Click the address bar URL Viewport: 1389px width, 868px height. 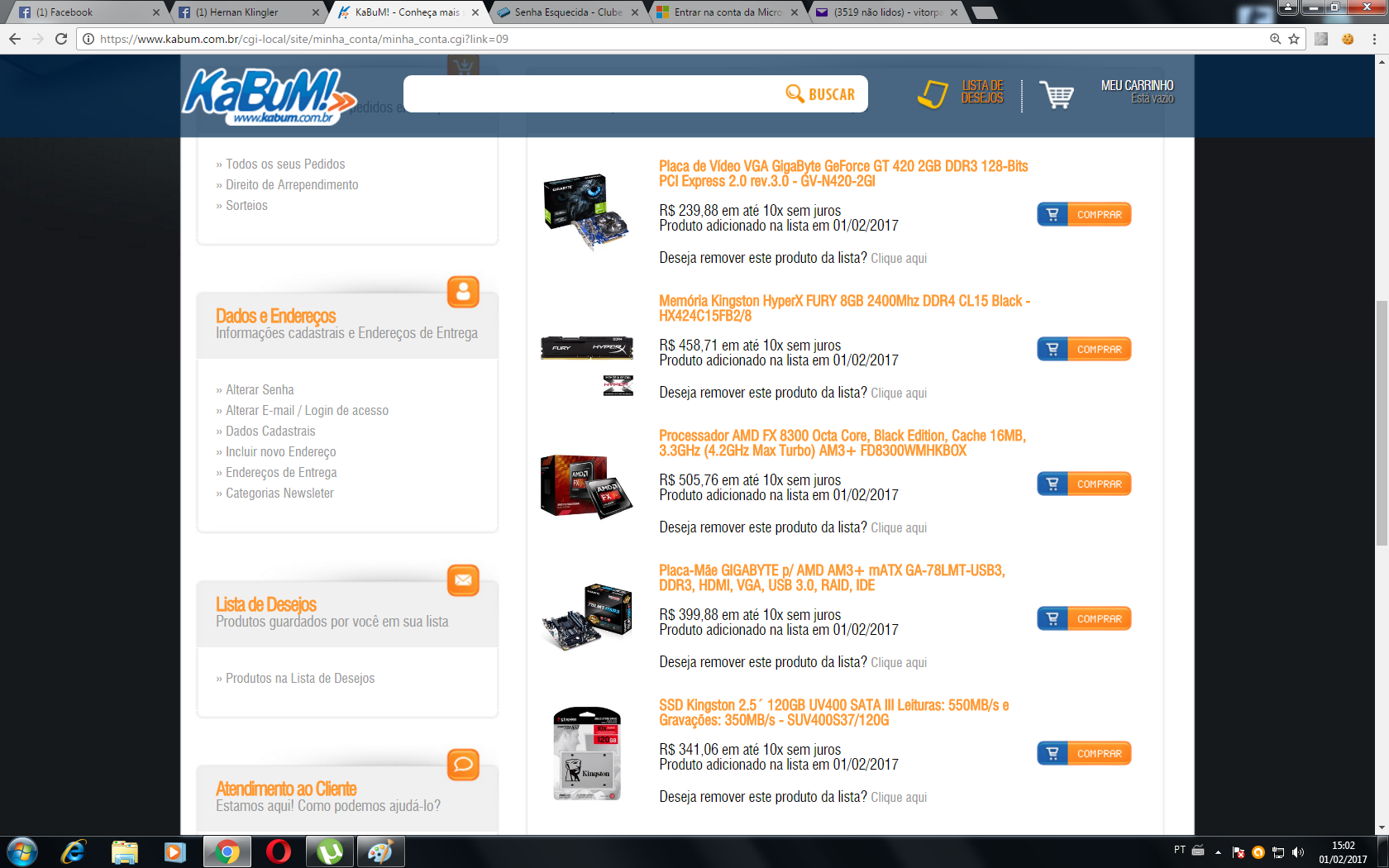click(304, 39)
